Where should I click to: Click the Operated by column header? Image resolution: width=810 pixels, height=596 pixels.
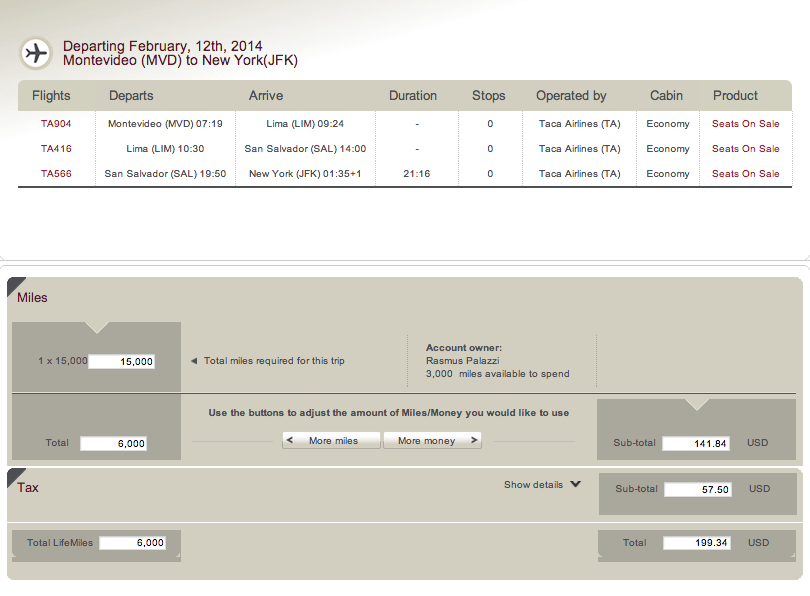tap(571, 96)
